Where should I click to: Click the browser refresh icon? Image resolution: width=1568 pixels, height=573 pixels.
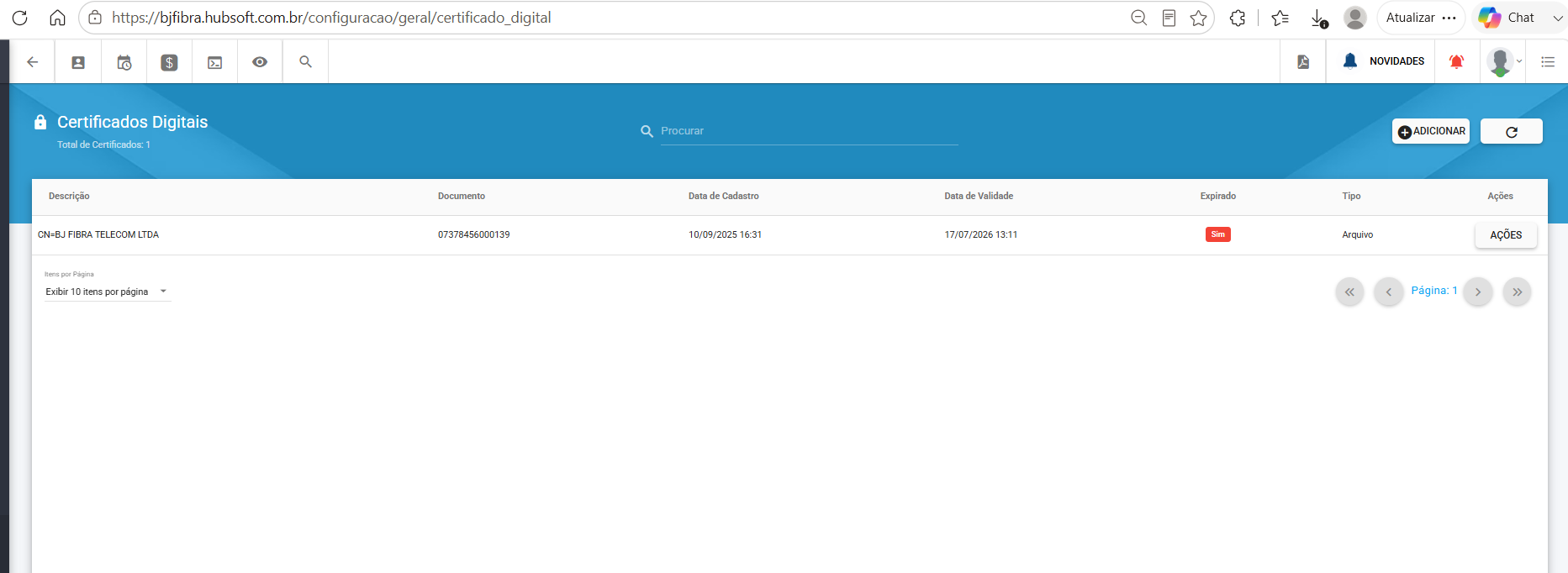[20, 18]
